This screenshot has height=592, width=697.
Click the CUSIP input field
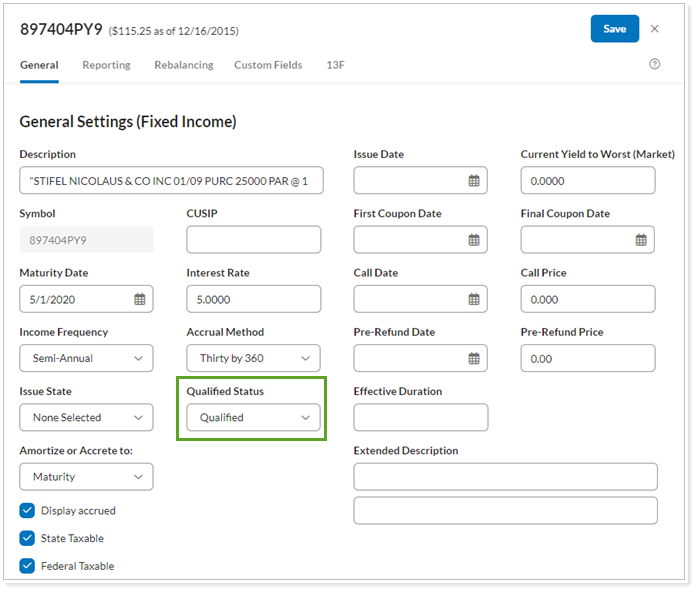coord(254,240)
